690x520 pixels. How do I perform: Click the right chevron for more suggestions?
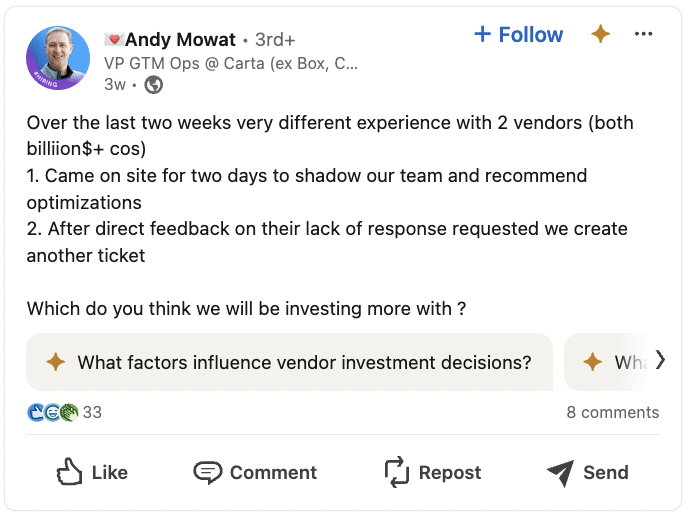click(x=660, y=360)
